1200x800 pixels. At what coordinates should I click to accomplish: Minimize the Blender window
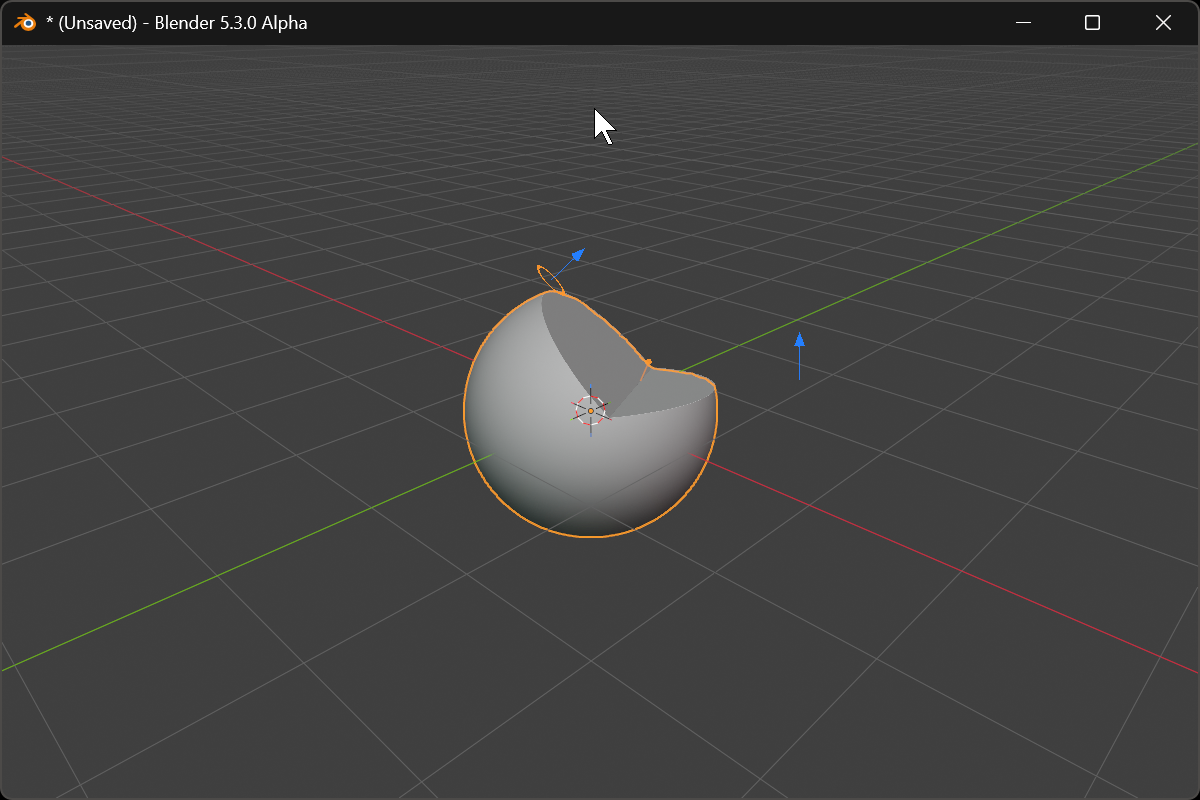pyautogui.click(x=1023, y=22)
